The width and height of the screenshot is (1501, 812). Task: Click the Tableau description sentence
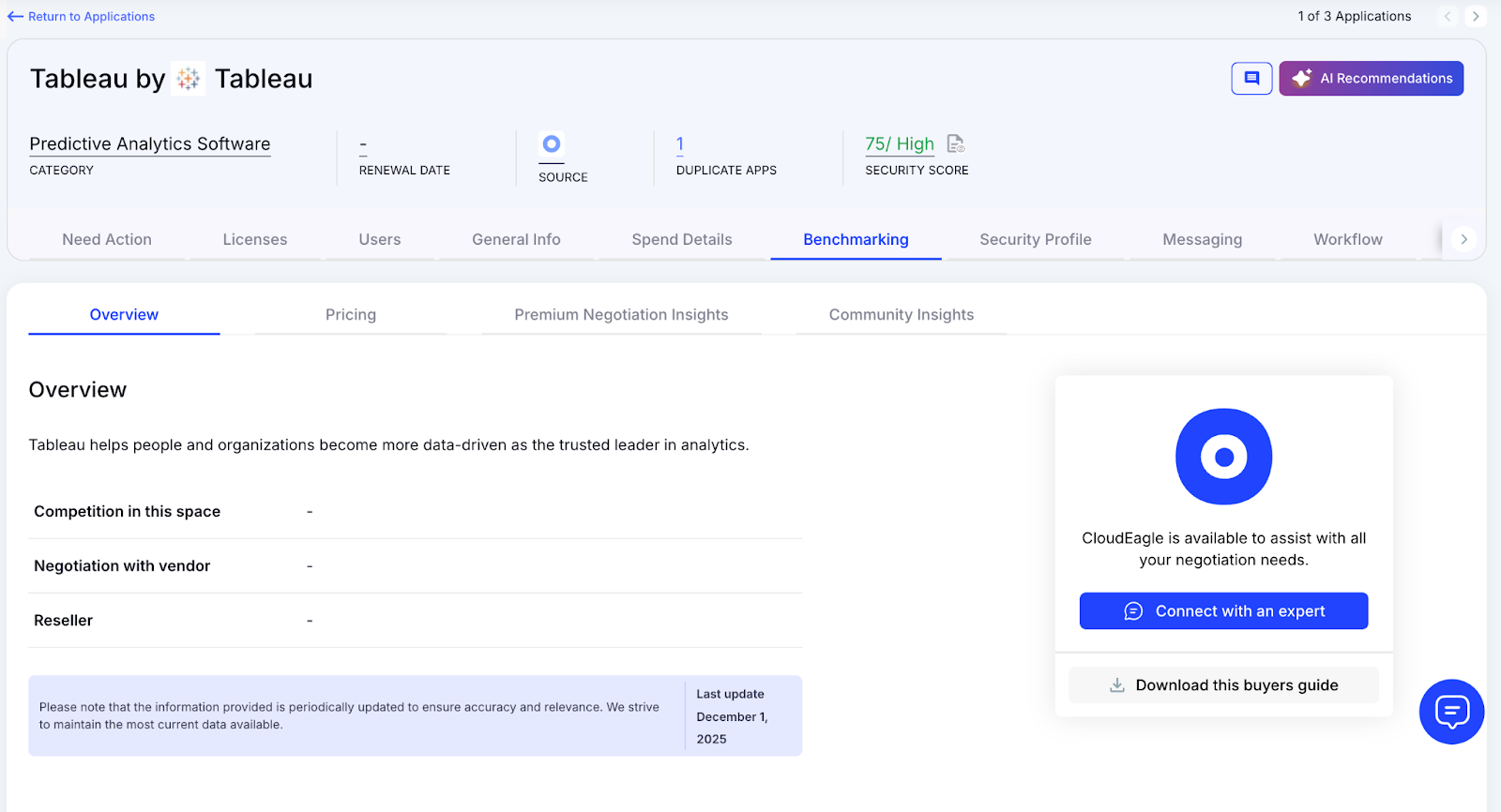click(x=389, y=445)
